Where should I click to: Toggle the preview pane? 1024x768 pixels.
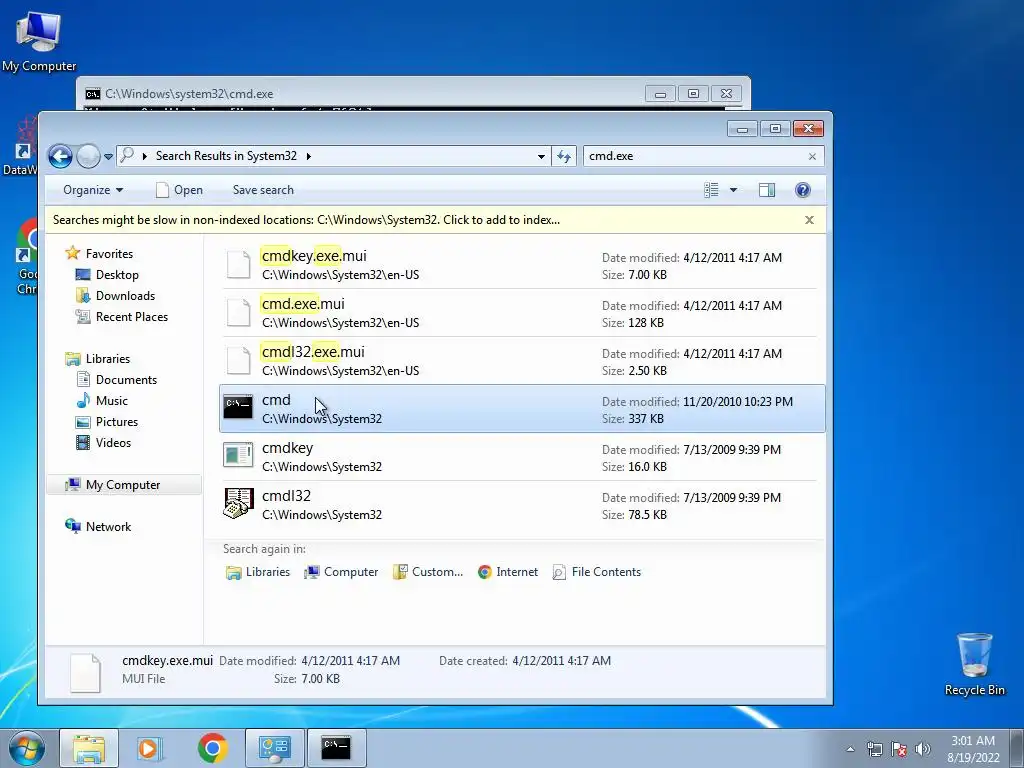[767, 190]
